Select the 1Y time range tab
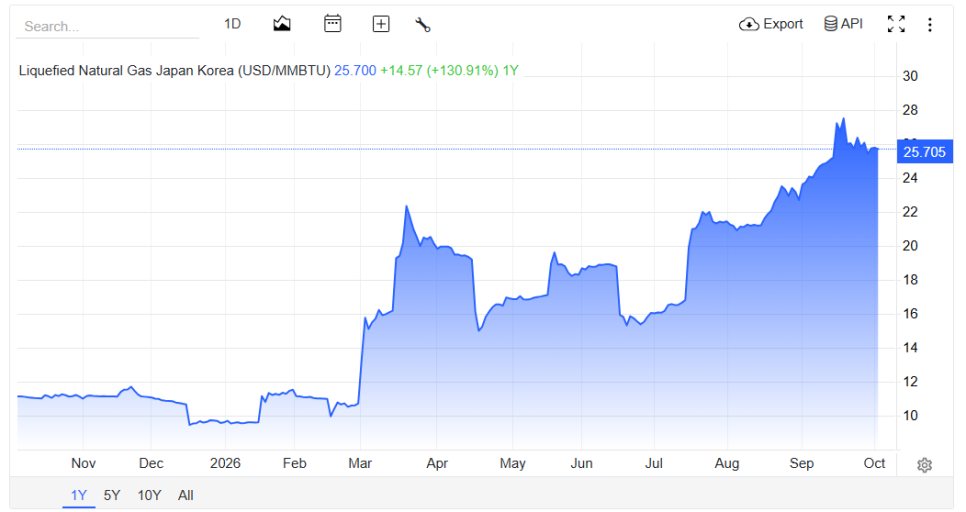The image size is (966, 512). coord(79,495)
